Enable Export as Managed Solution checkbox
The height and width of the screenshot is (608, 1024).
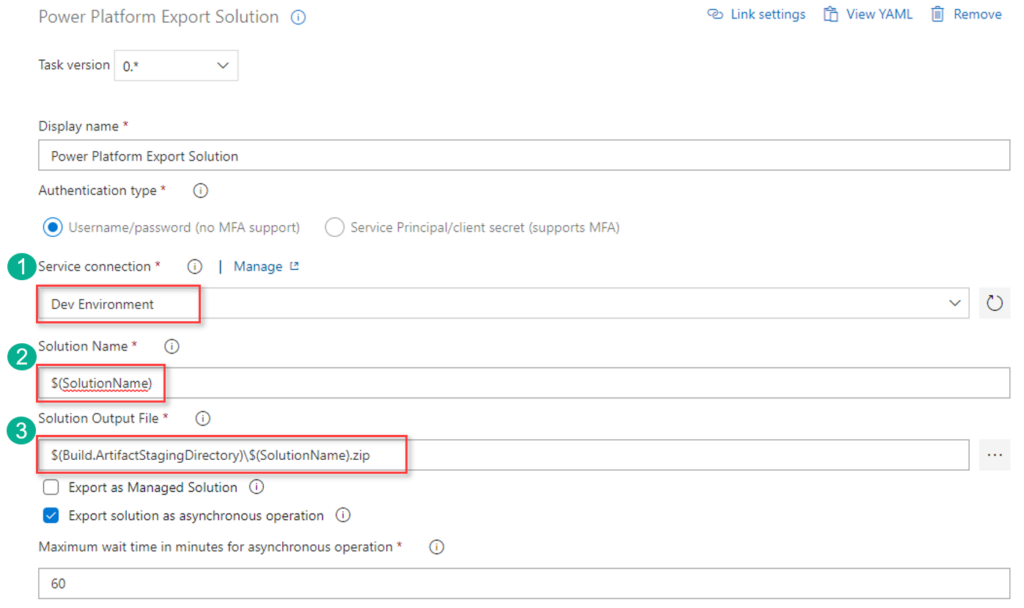(x=51, y=487)
